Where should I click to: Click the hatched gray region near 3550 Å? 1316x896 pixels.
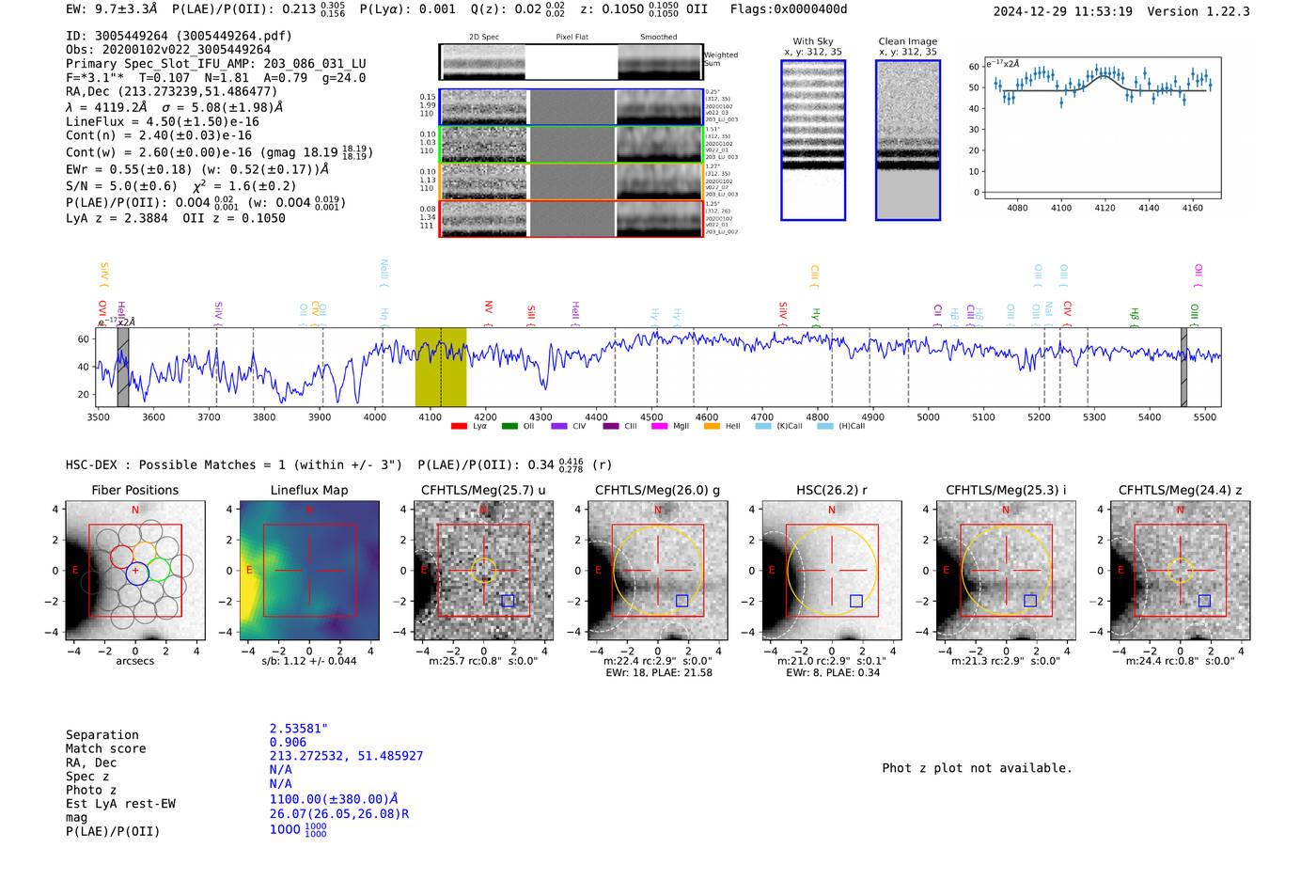click(123, 367)
